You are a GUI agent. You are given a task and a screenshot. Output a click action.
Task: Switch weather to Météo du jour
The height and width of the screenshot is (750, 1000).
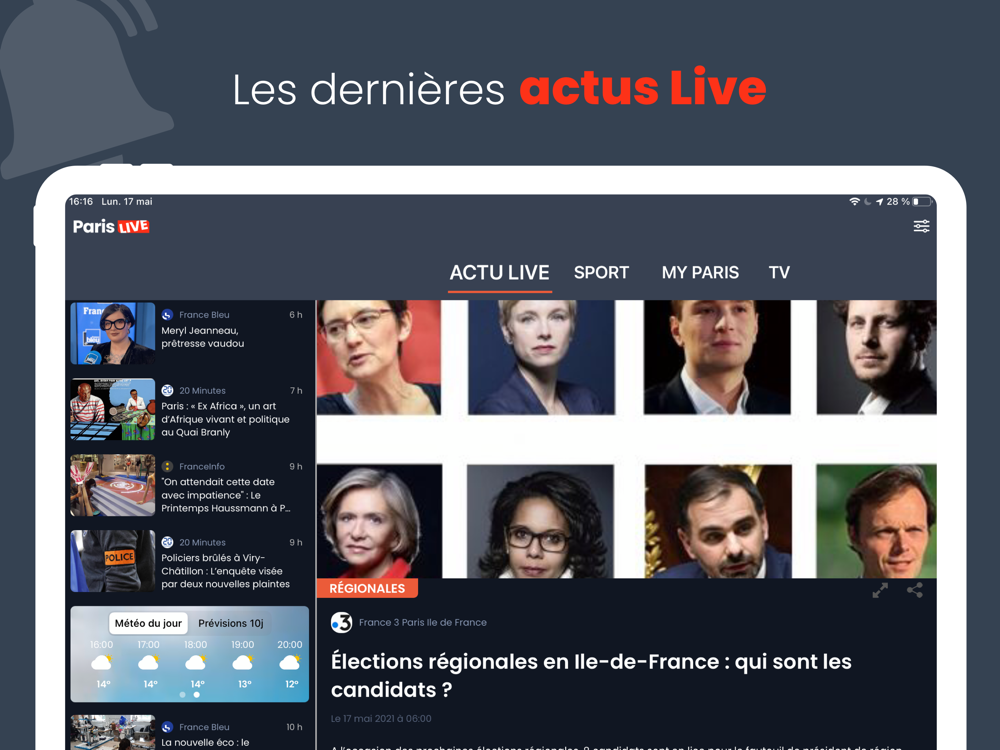(148, 623)
